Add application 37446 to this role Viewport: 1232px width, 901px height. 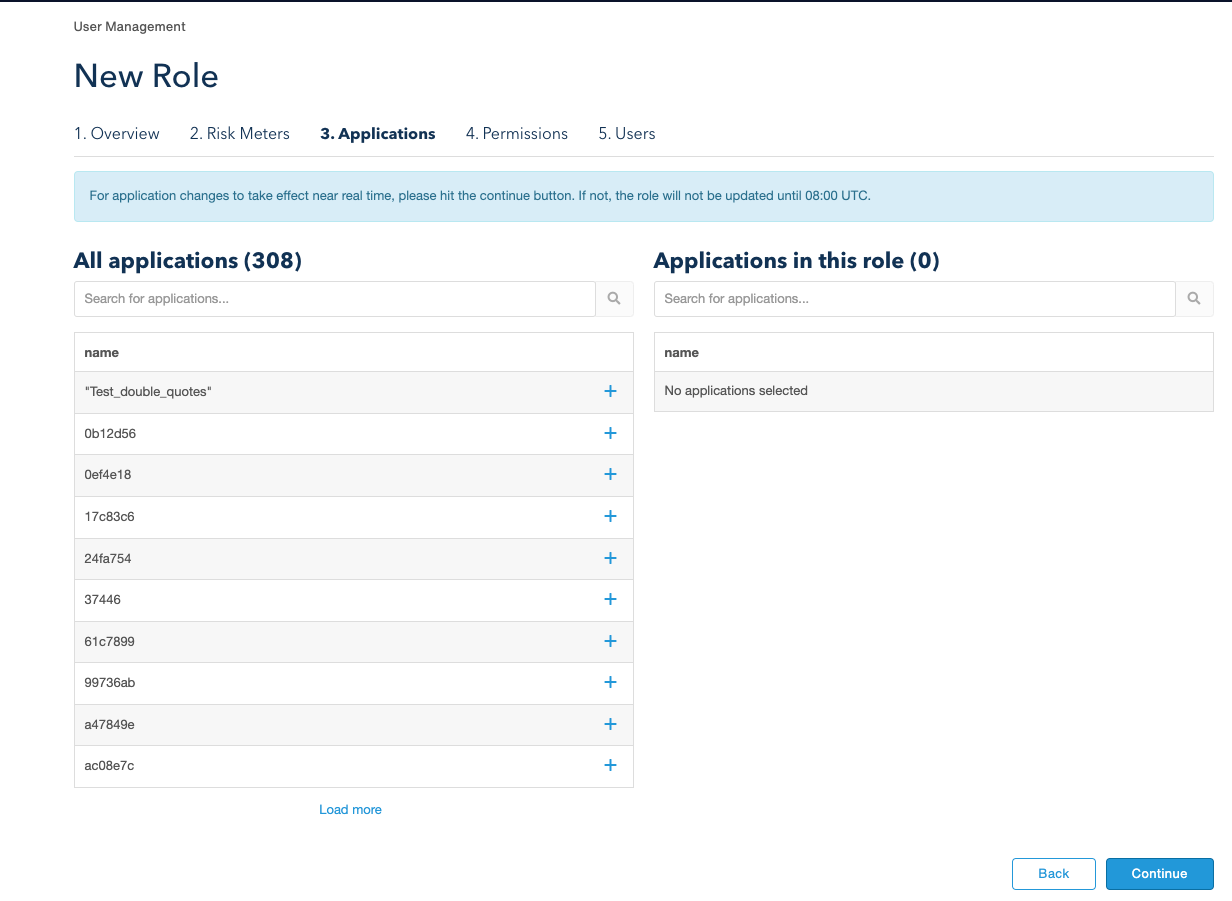tap(610, 600)
